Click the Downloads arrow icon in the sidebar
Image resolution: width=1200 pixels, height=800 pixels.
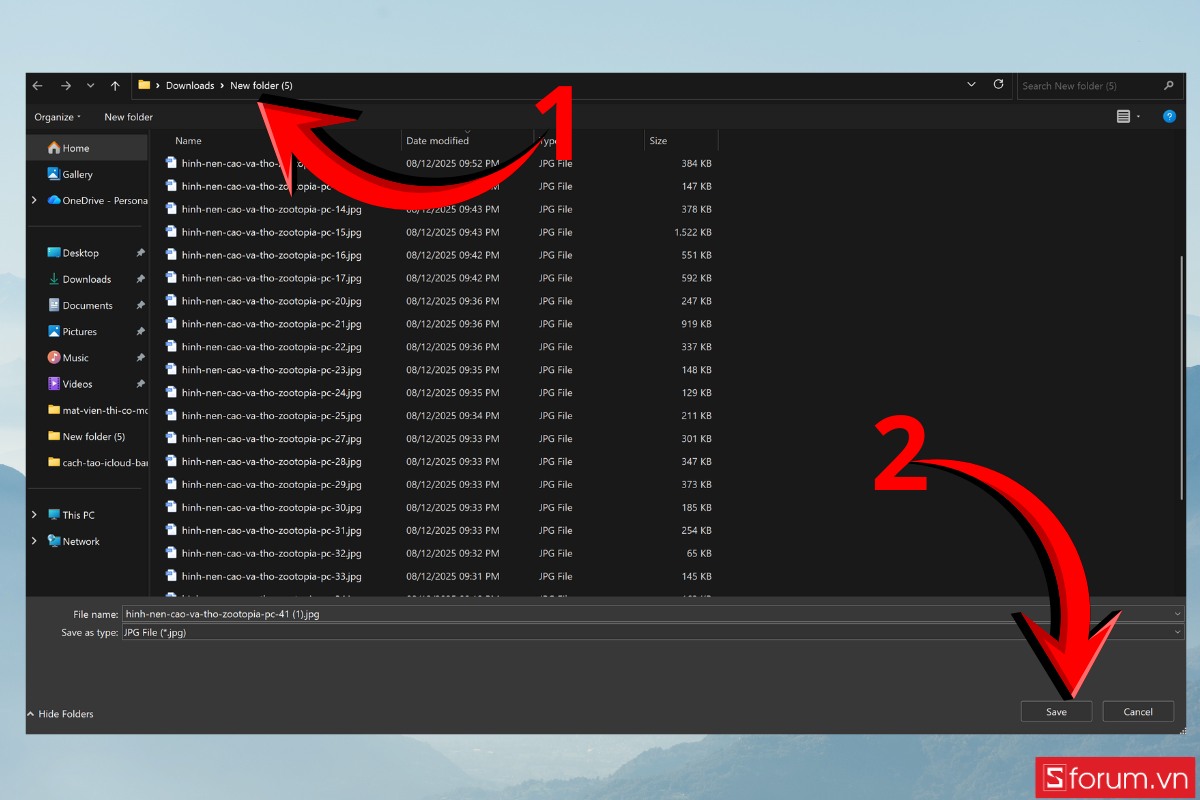[54, 279]
